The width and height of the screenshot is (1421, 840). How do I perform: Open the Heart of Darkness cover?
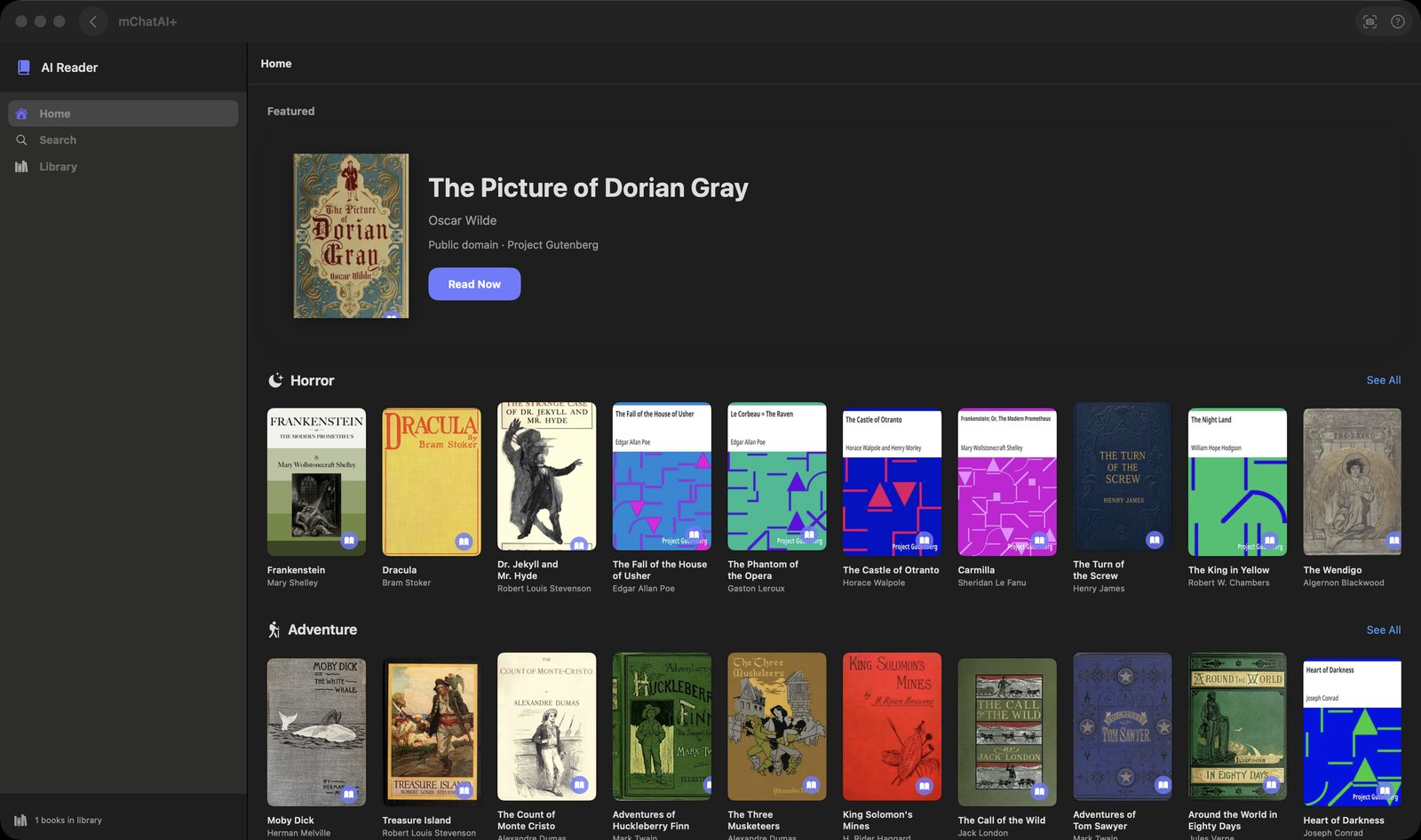tap(1353, 733)
